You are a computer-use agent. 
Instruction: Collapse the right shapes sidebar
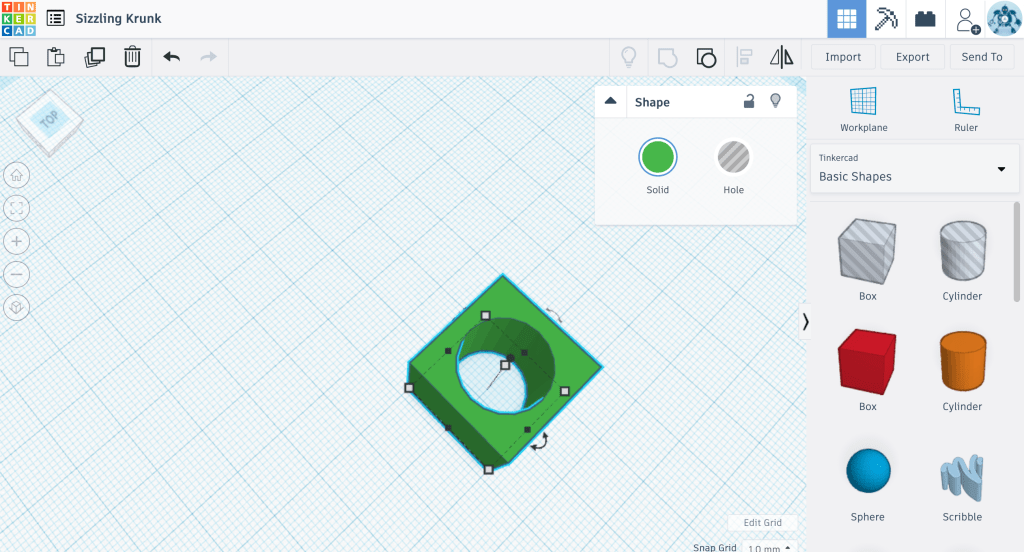pyautogui.click(x=805, y=321)
